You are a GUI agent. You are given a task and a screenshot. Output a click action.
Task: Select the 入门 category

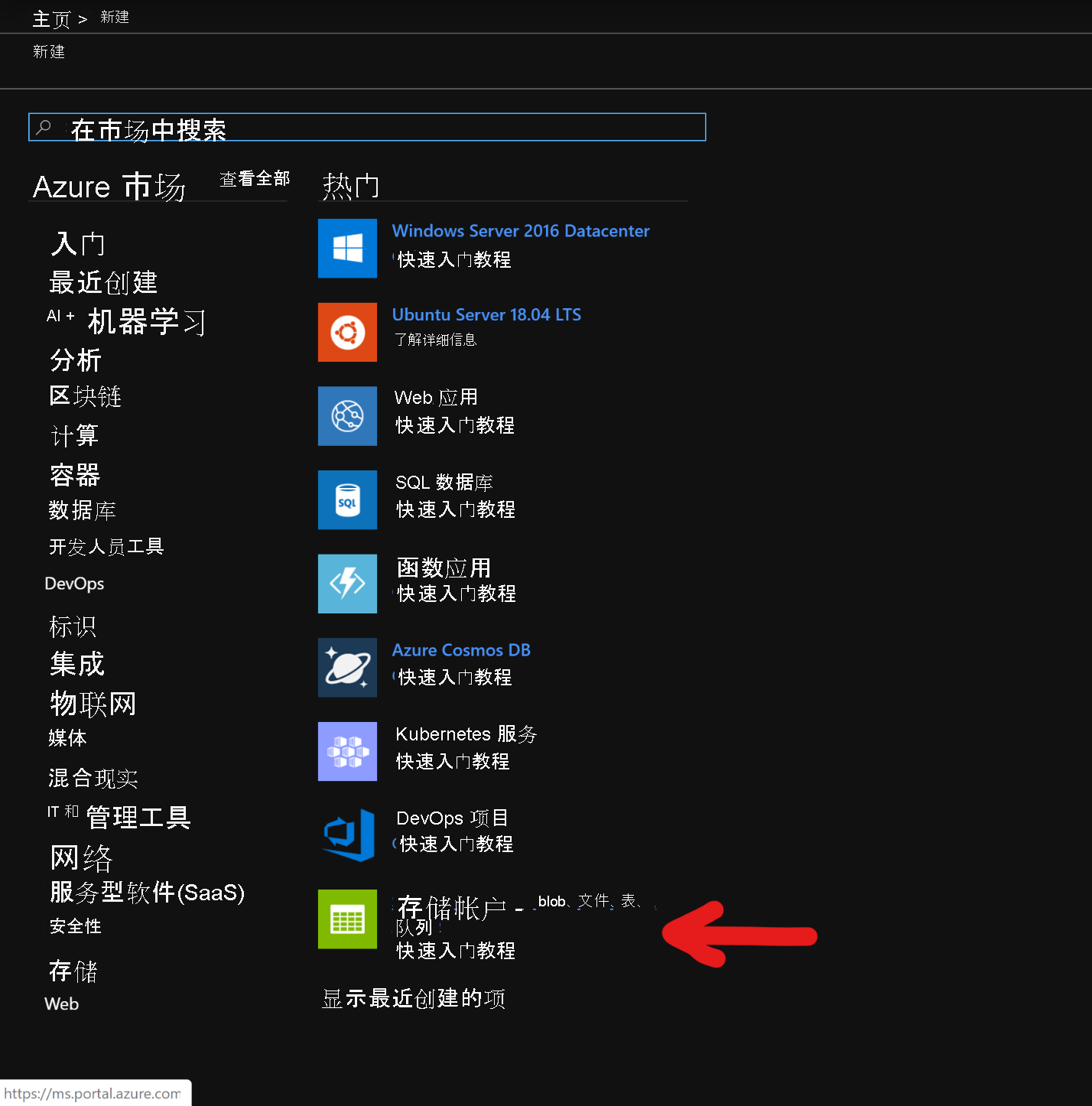tap(78, 244)
